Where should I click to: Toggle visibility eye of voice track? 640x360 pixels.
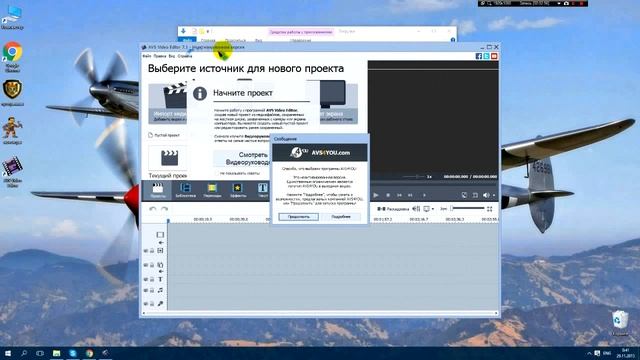(x=146, y=304)
